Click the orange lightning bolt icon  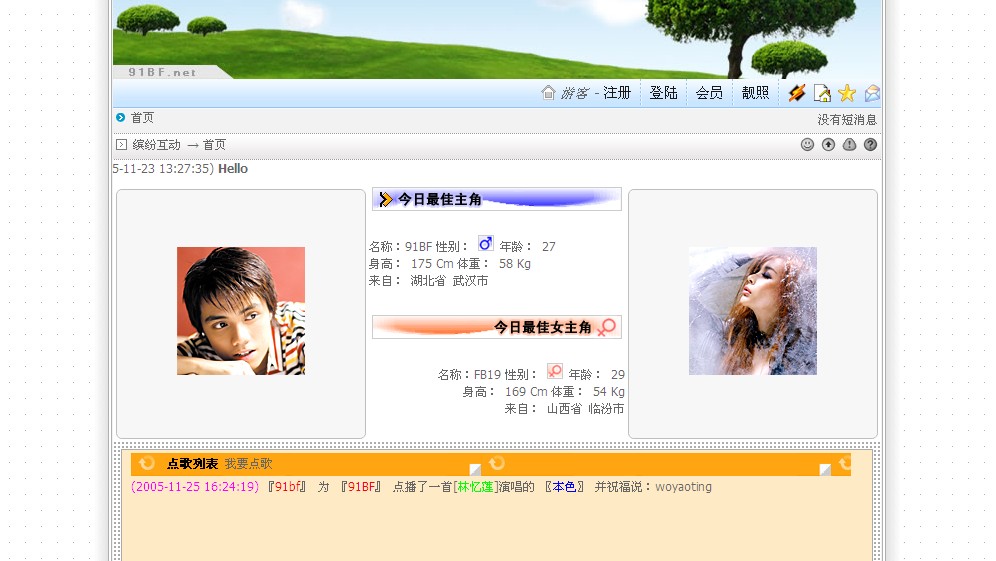(x=797, y=93)
